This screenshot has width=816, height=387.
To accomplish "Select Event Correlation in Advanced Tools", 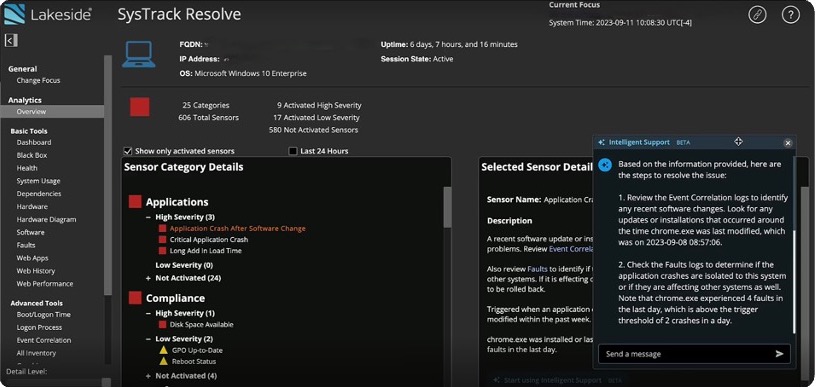I will click(44, 340).
